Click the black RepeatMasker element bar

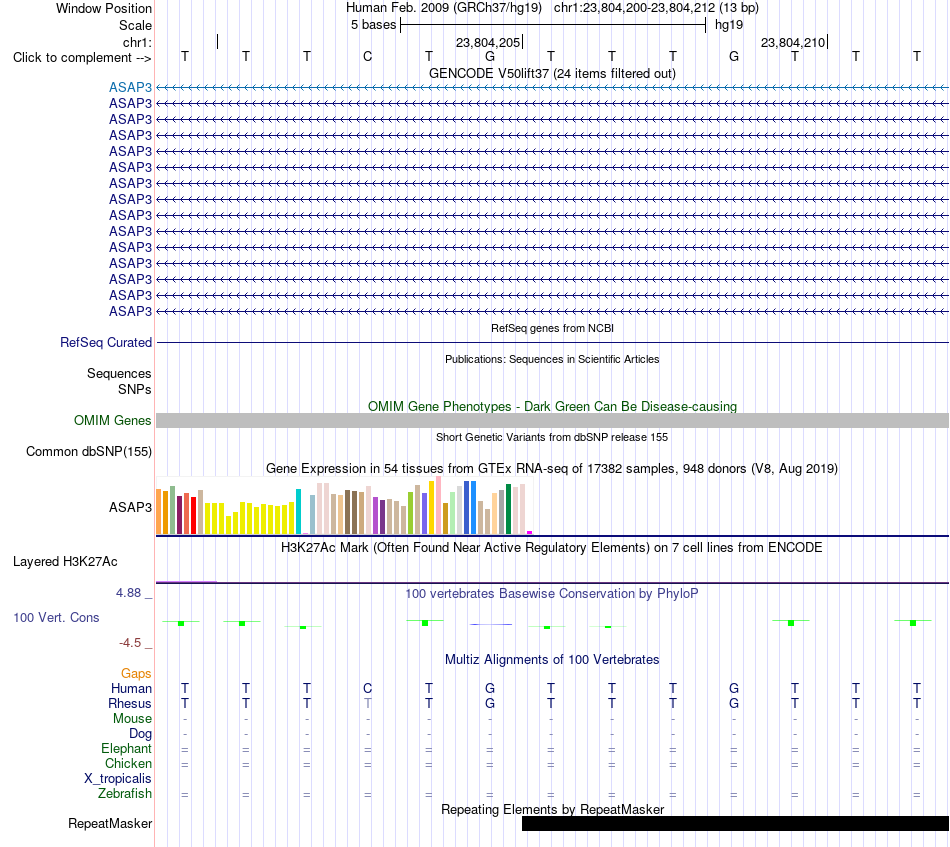click(736, 823)
